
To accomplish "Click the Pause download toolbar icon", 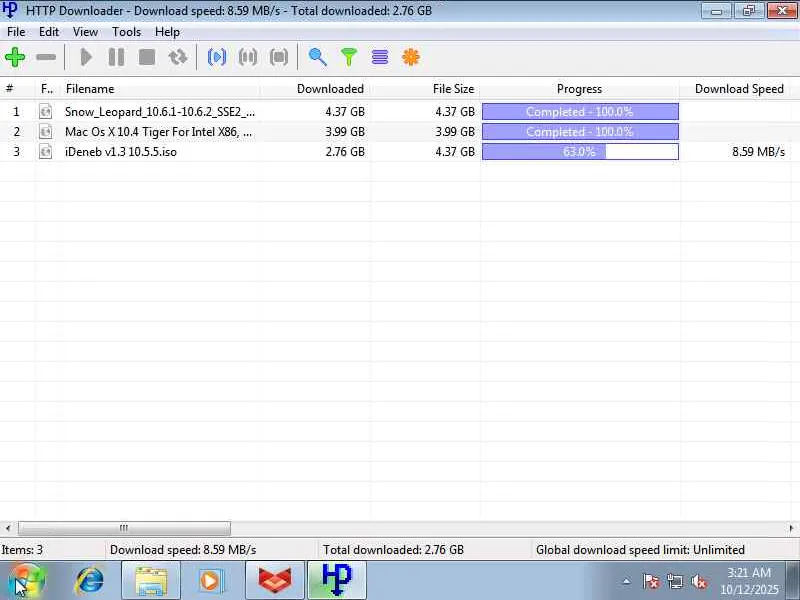I will pos(116,57).
